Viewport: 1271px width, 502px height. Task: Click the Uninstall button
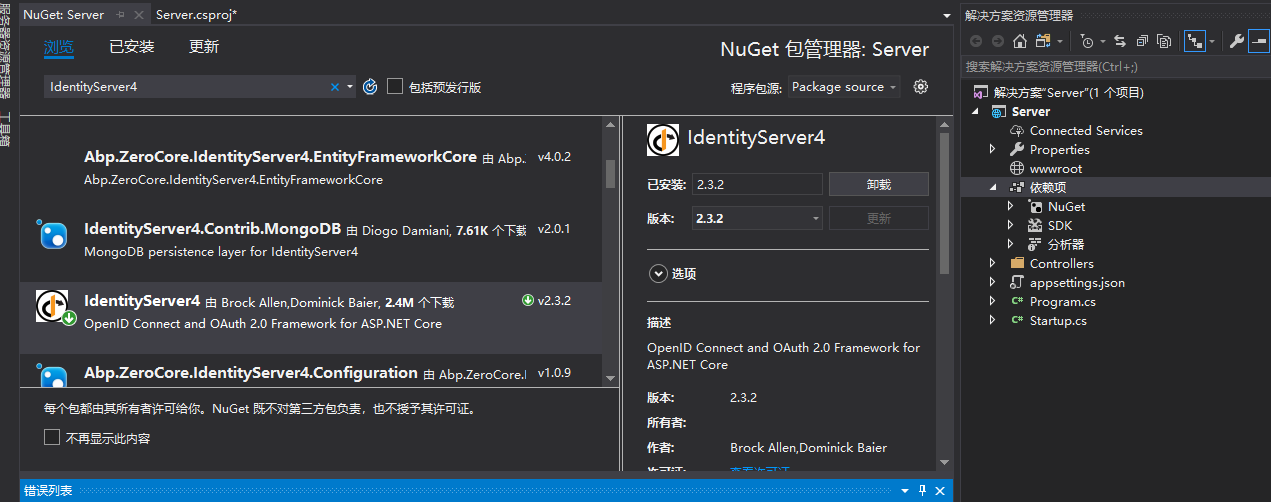coord(879,184)
